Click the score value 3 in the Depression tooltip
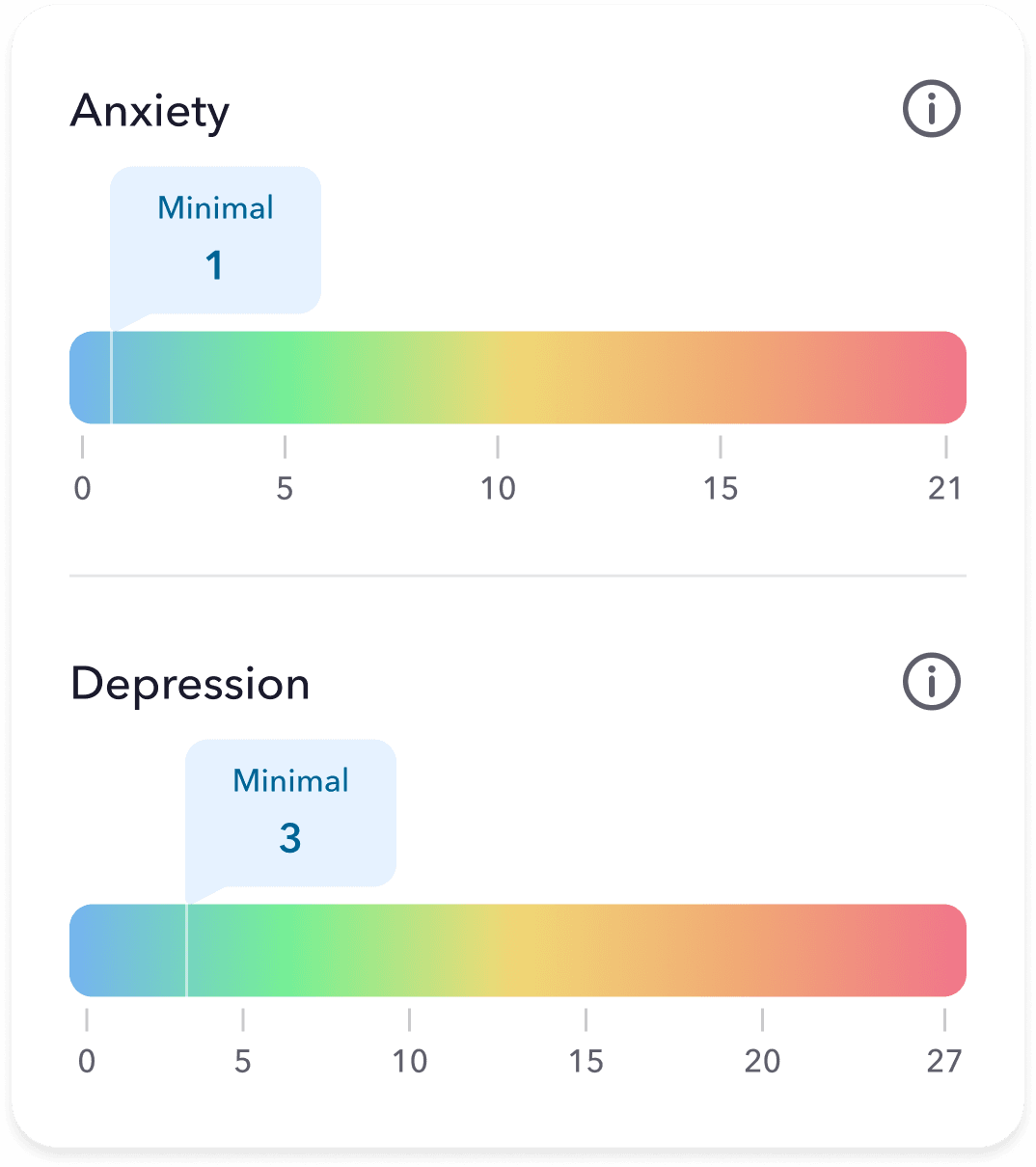Image resolution: width=1036 pixels, height=1167 pixels. (x=290, y=838)
